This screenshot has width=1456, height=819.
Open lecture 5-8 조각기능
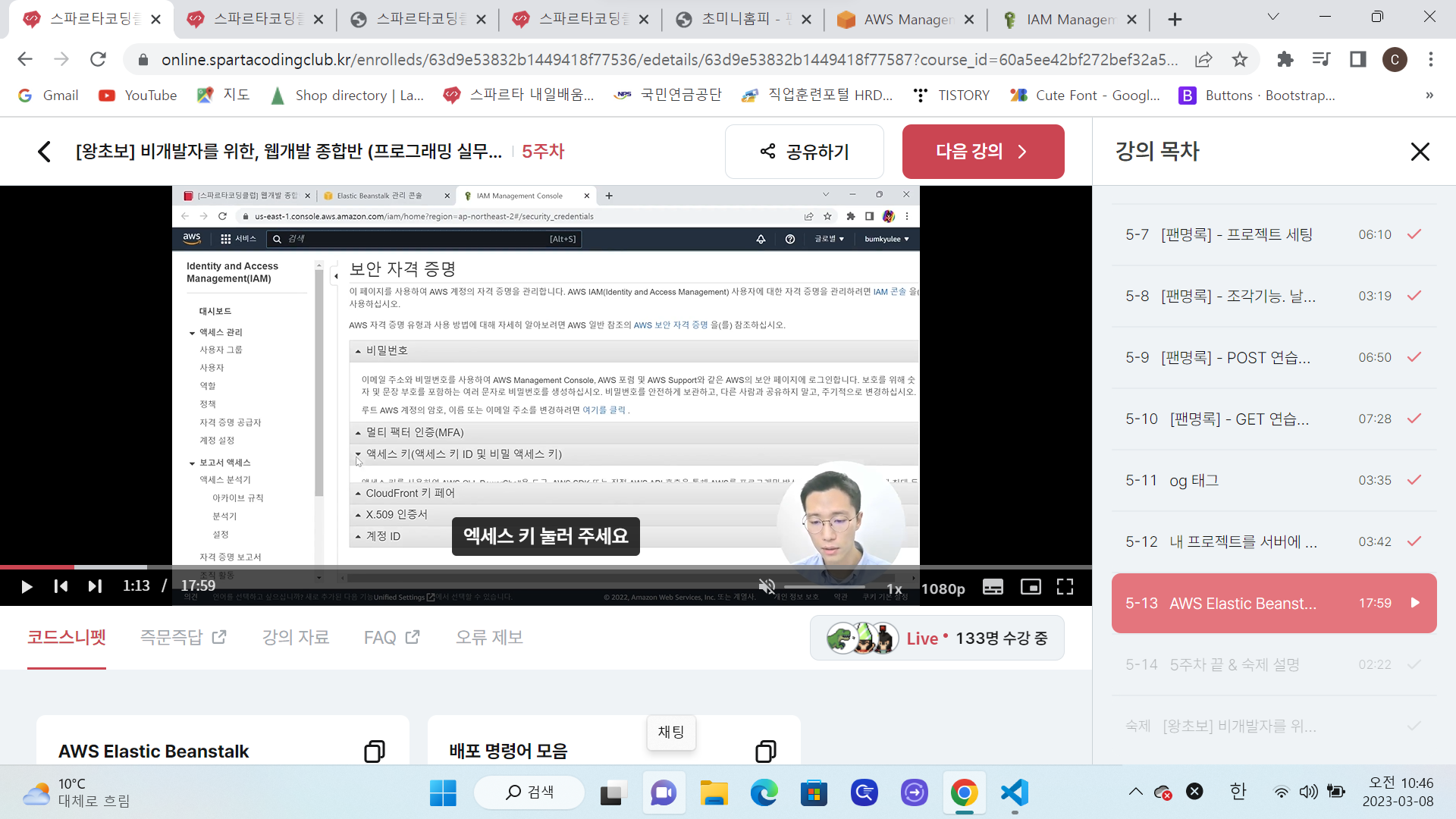click(1274, 297)
